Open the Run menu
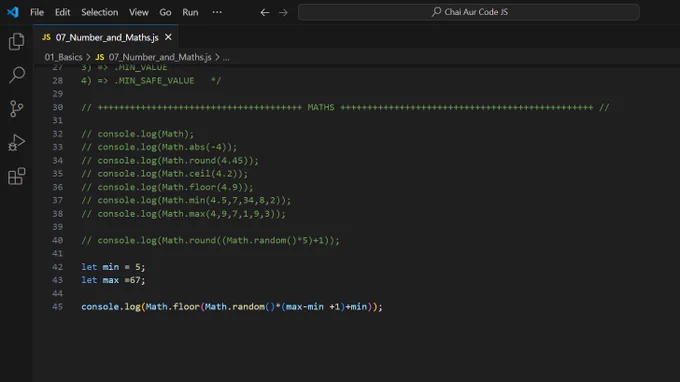The image size is (680, 382). click(x=190, y=12)
